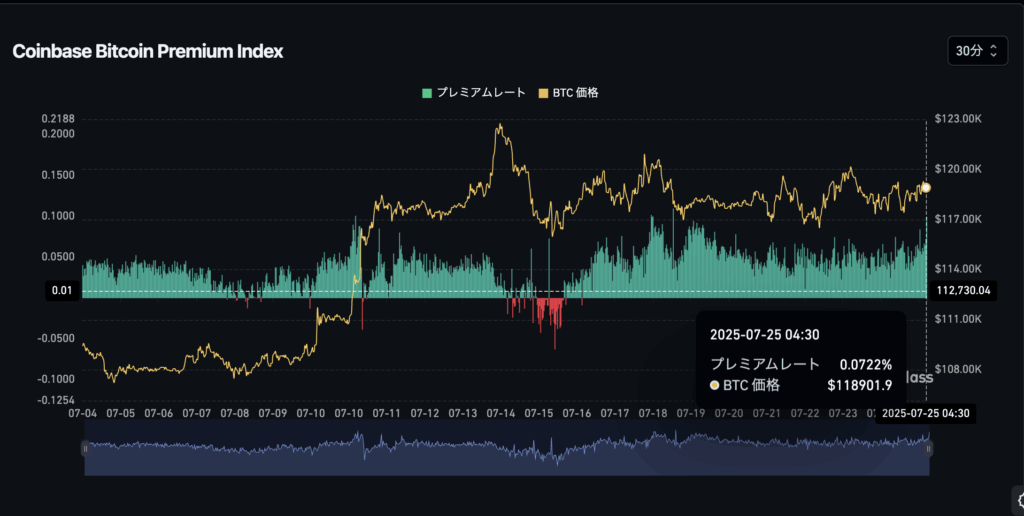Click the 07-11 date axis label
The height and width of the screenshot is (516, 1024).
[387, 413]
